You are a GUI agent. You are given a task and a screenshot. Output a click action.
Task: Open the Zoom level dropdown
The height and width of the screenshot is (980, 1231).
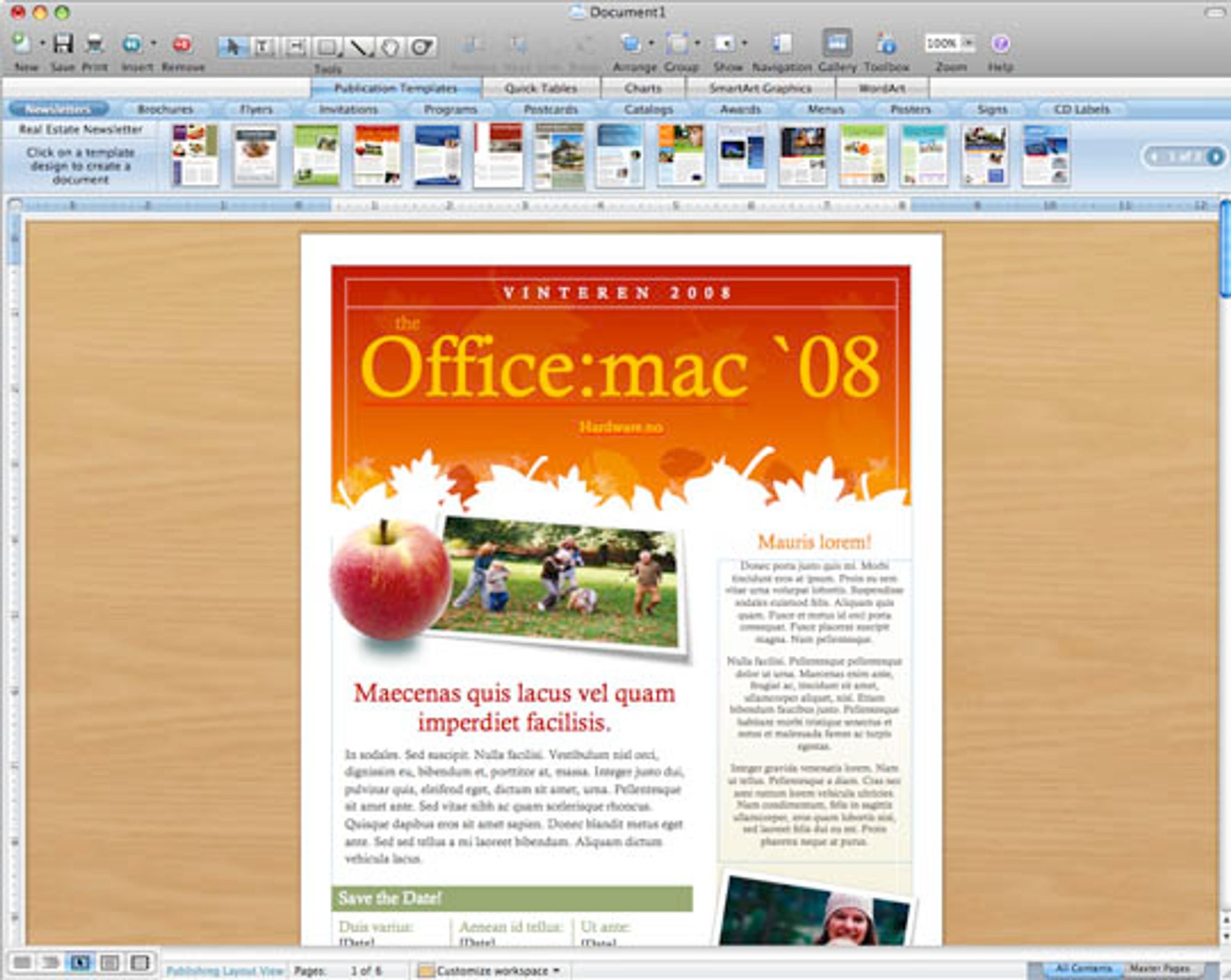(968, 44)
